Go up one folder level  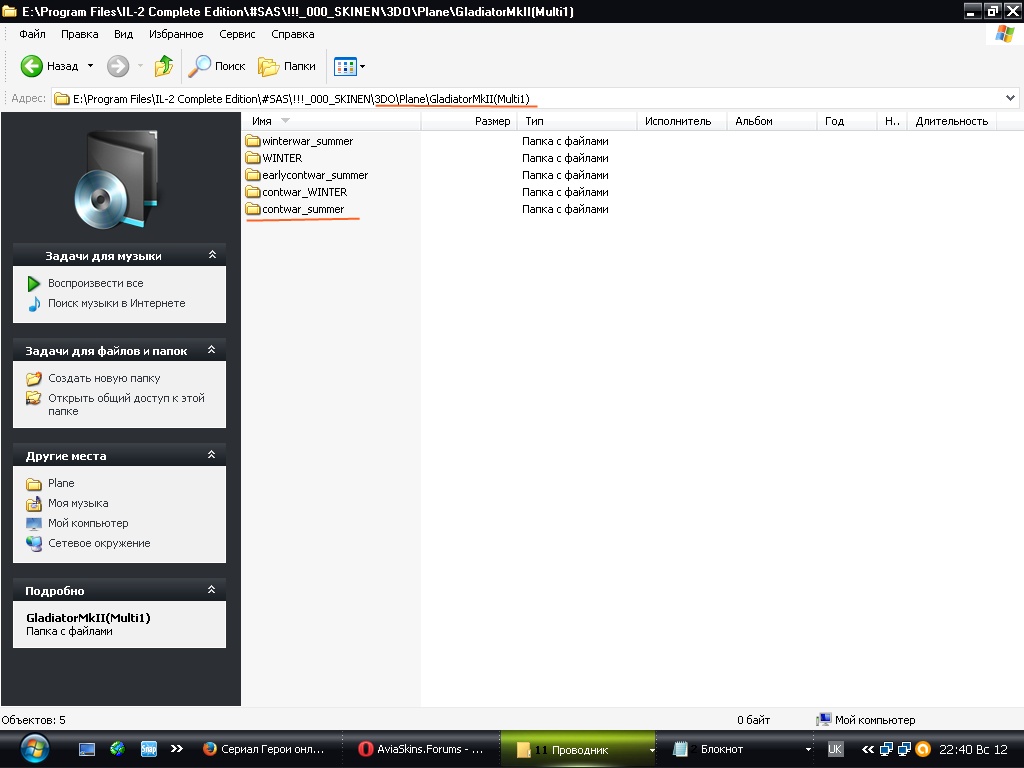[163, 66]
